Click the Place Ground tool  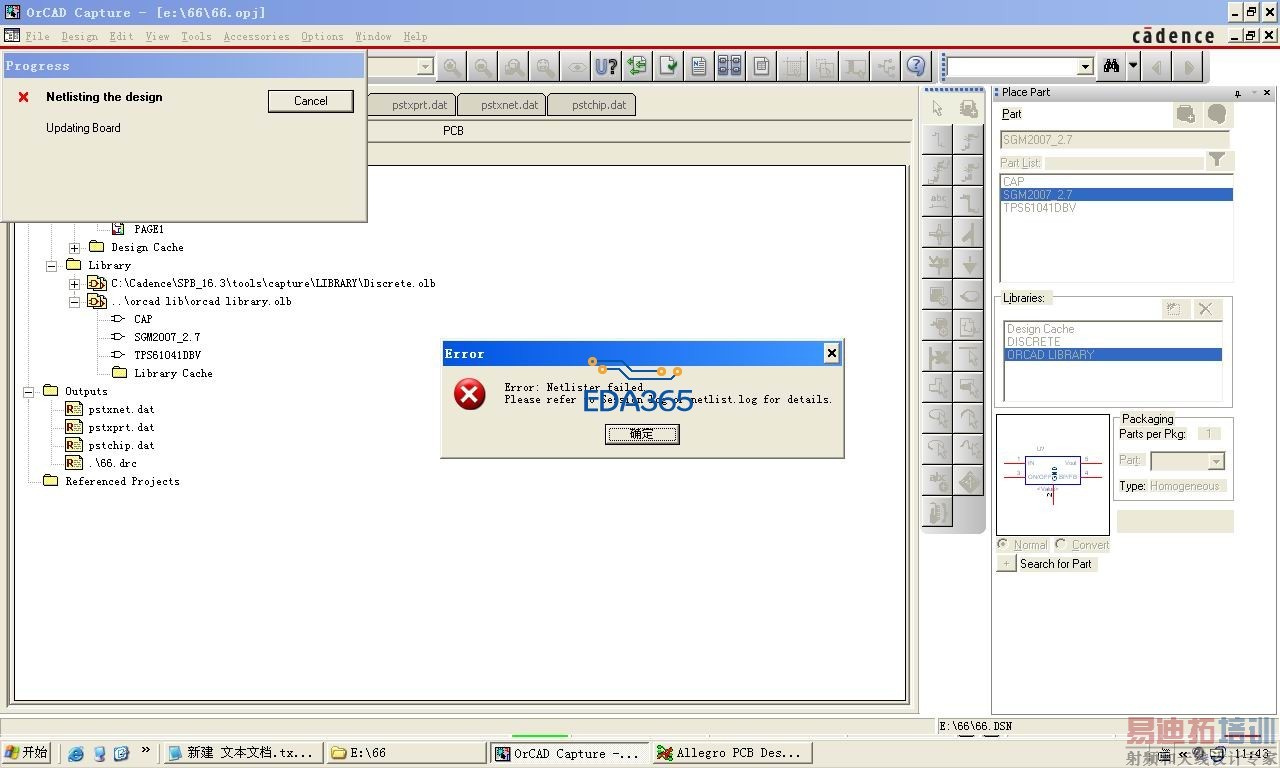tap(969, 263)
